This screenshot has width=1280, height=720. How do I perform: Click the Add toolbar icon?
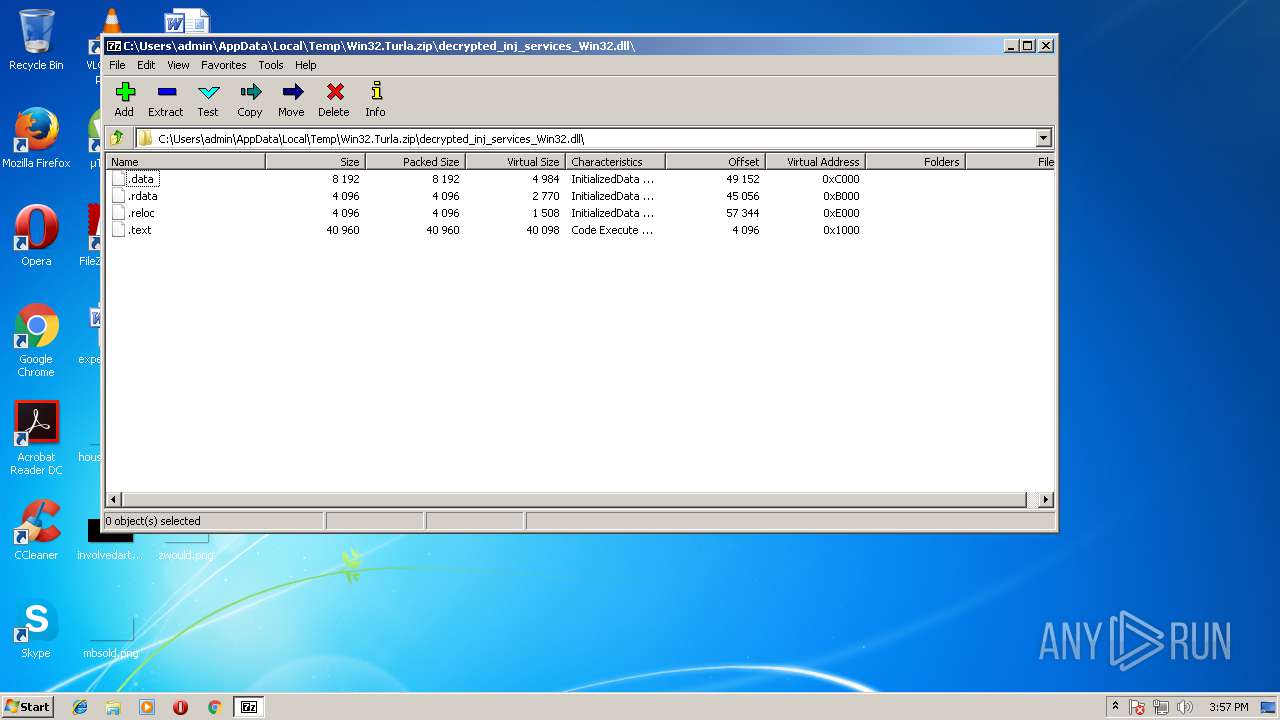(x=124, y=99)
